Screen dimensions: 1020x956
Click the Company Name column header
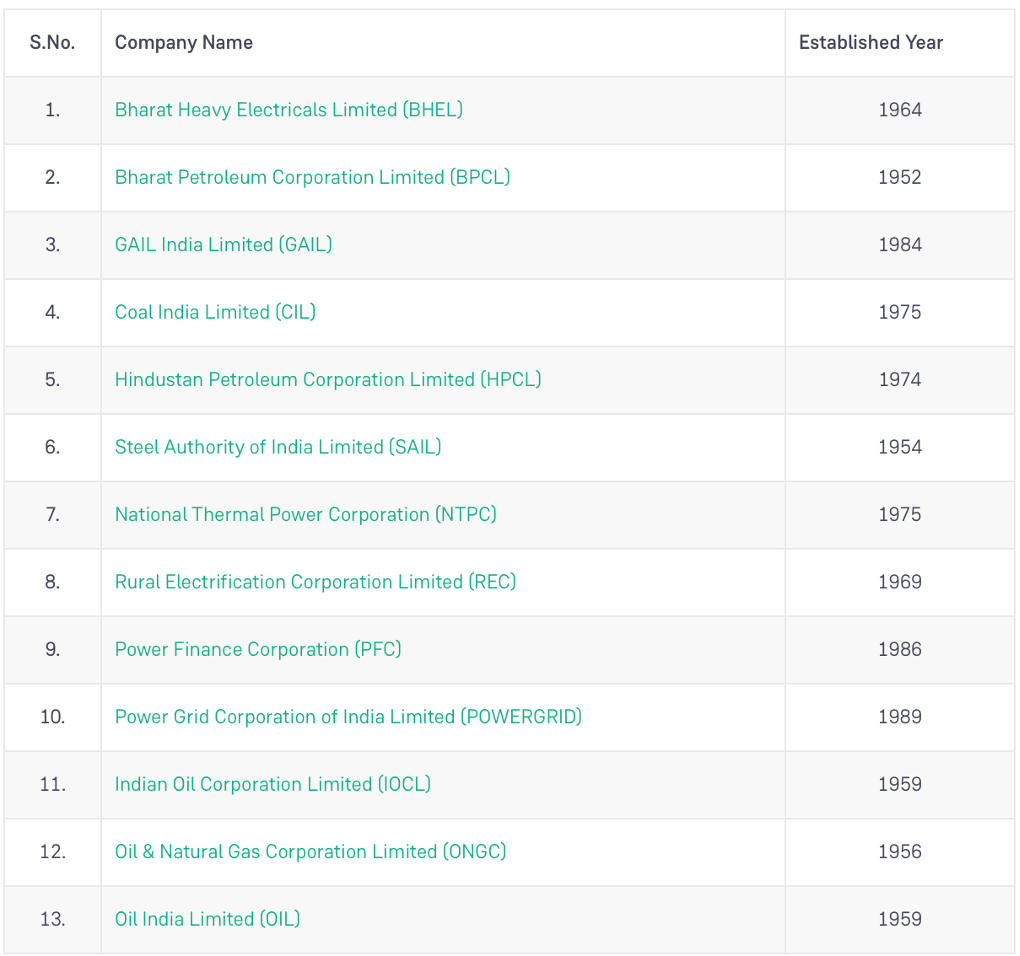click(184, 43)
